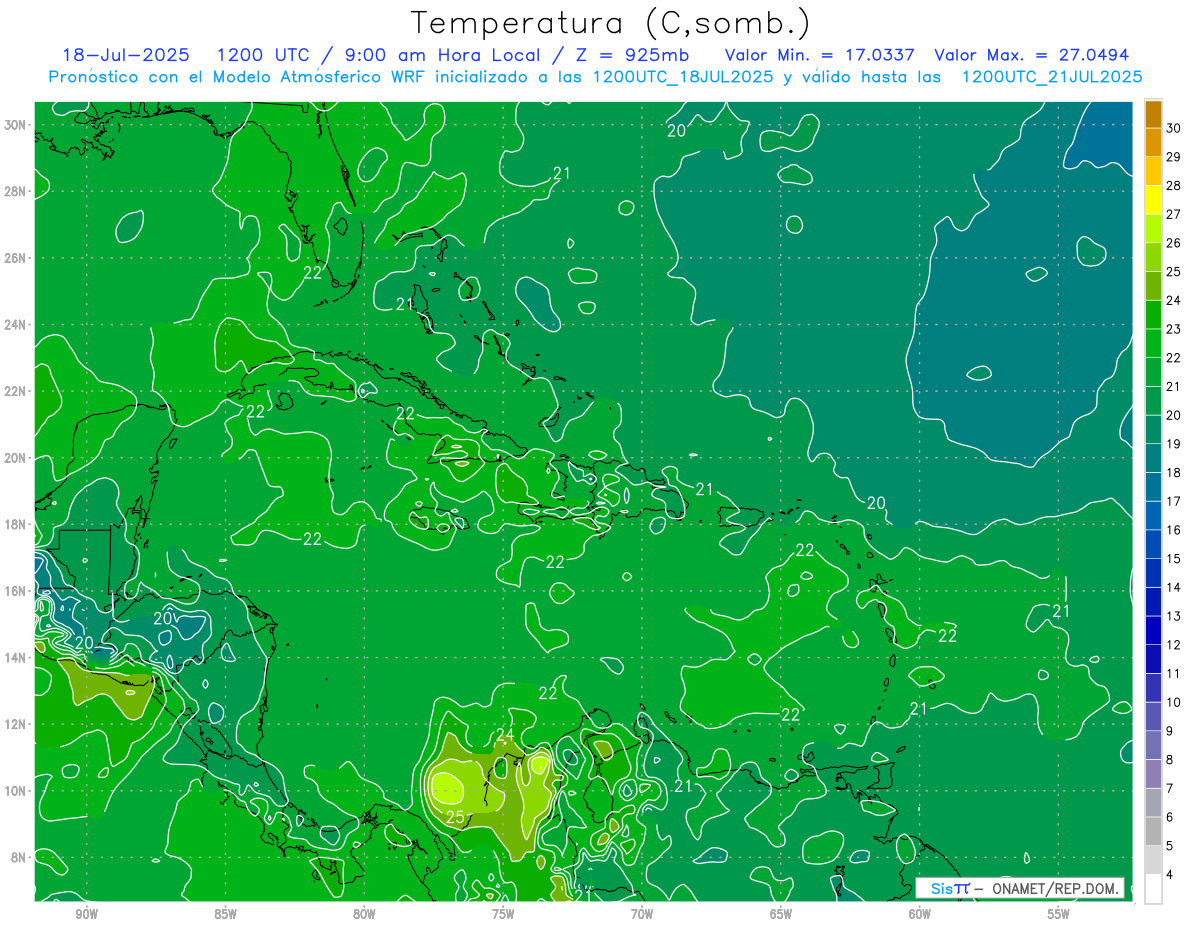Select the date "18-Jul-2025" in the header
This screenshot has width=1200, height=927.
(128, 55)
